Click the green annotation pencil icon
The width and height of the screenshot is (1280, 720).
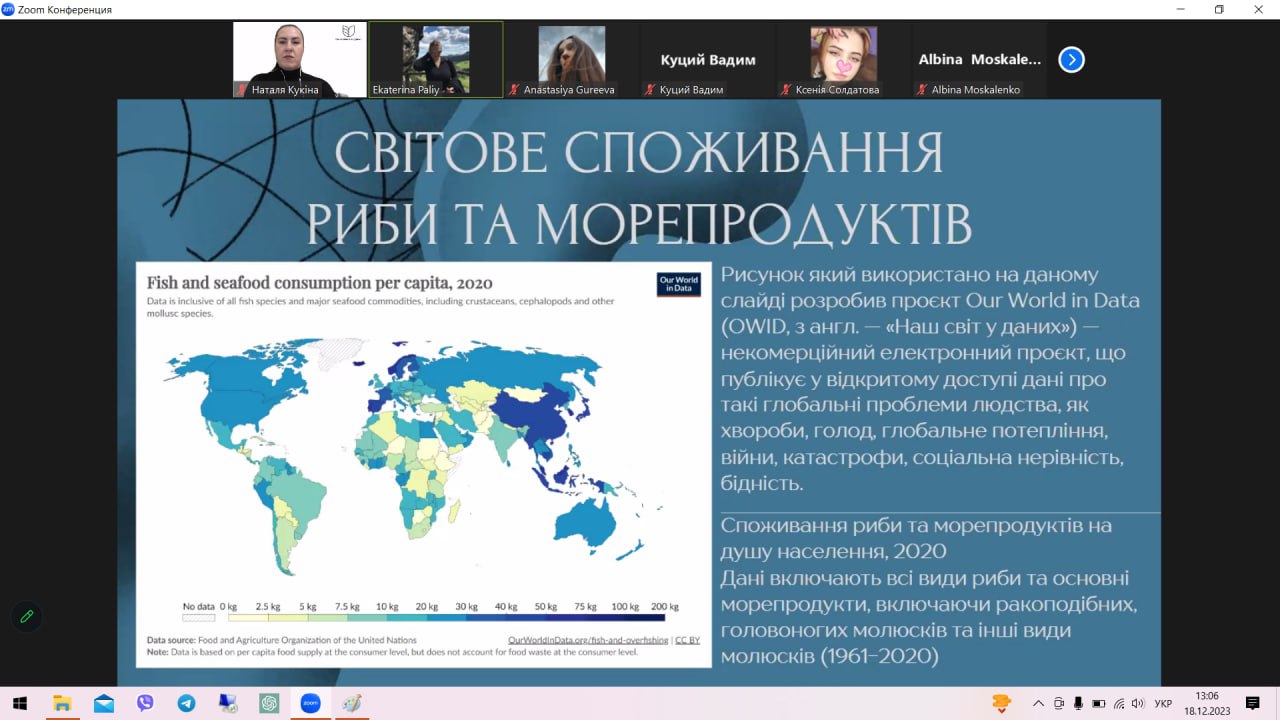click(27, 616)
